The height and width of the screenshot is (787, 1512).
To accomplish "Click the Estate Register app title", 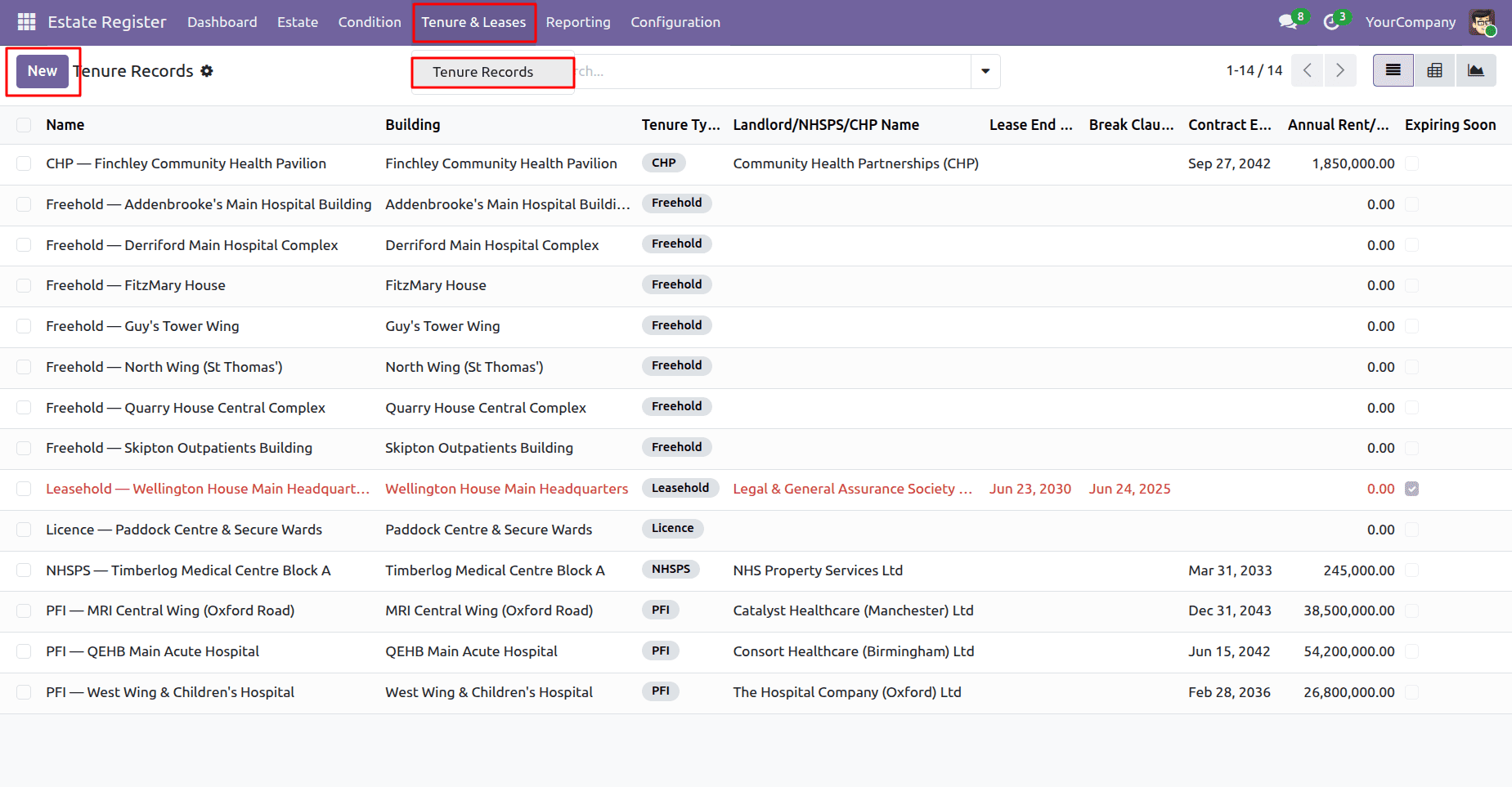I will 107,22.
